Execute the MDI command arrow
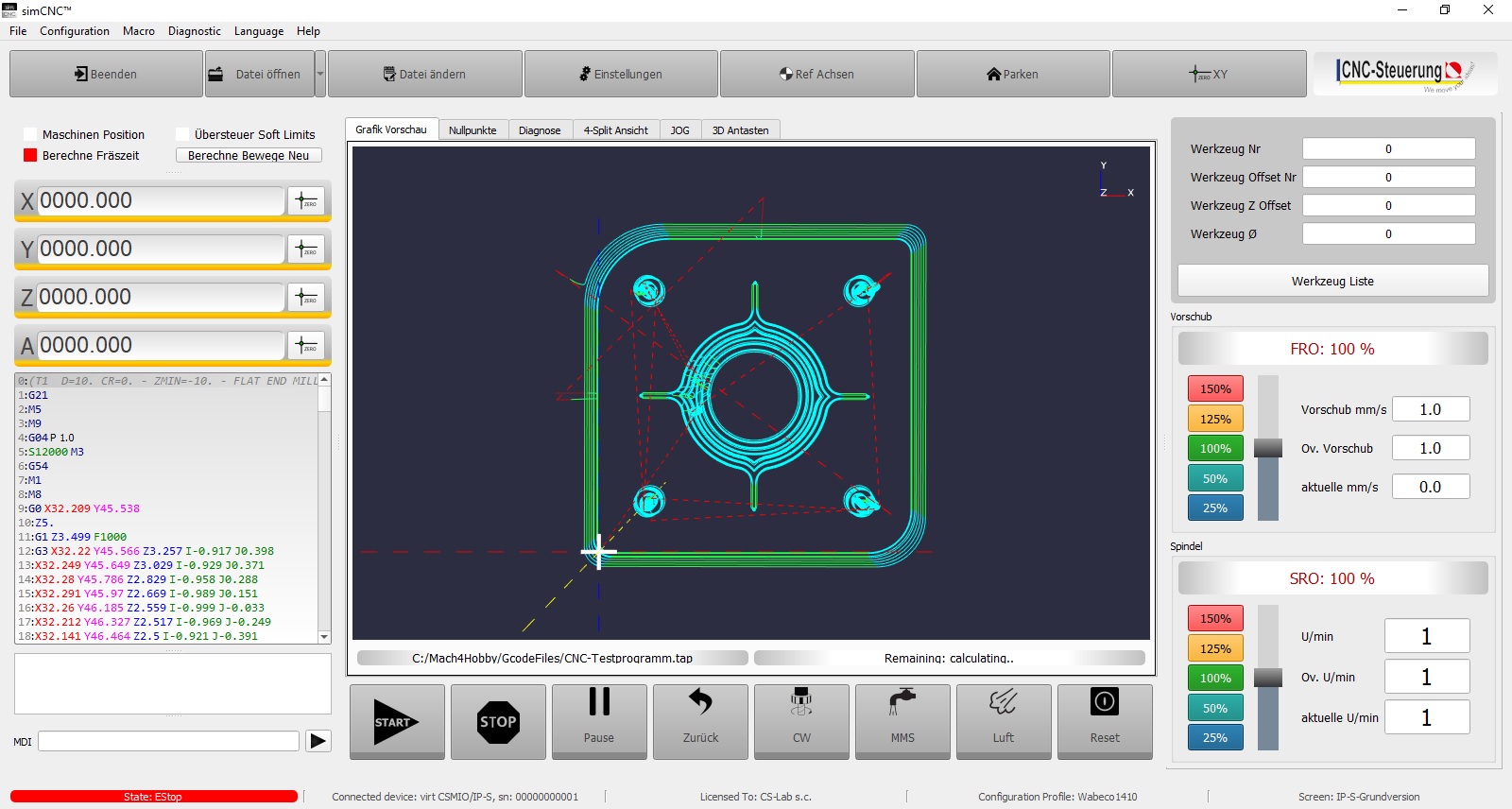The height and width of the screenshot is (809, 1512). tap(318, 741)
